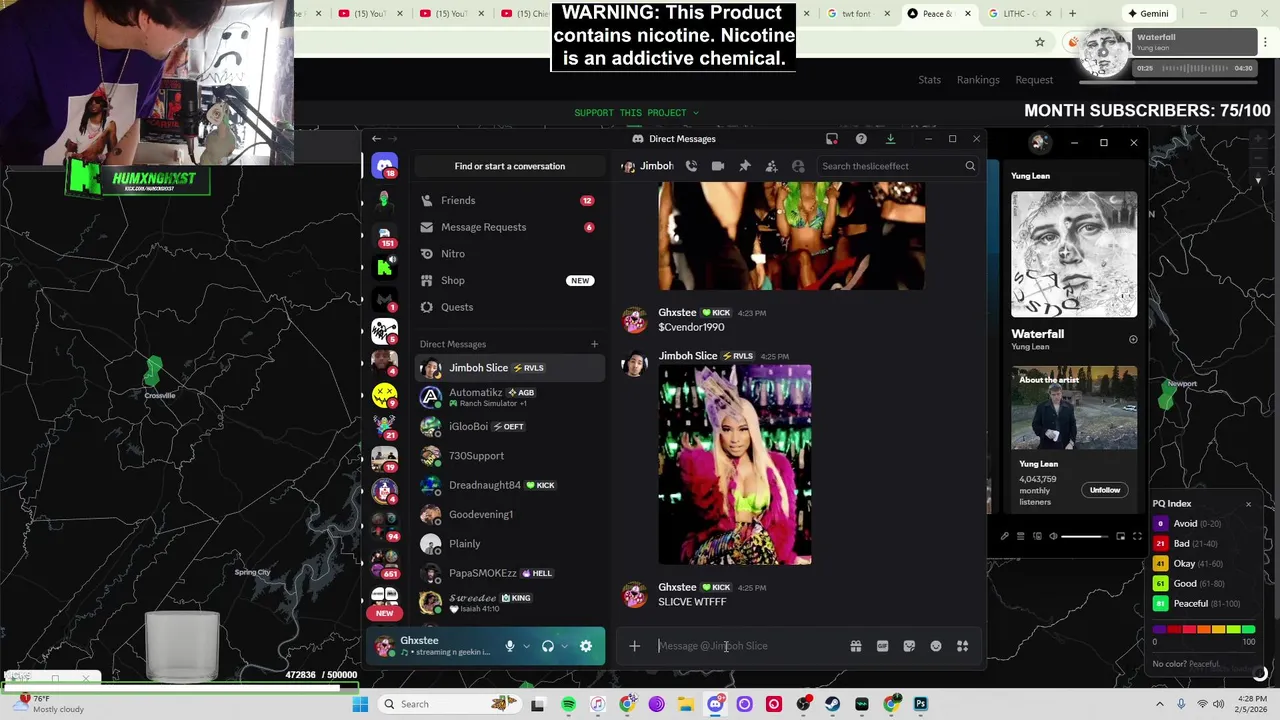Open Nitro page in Discord

pyautogui.click(x=509, y=254)
